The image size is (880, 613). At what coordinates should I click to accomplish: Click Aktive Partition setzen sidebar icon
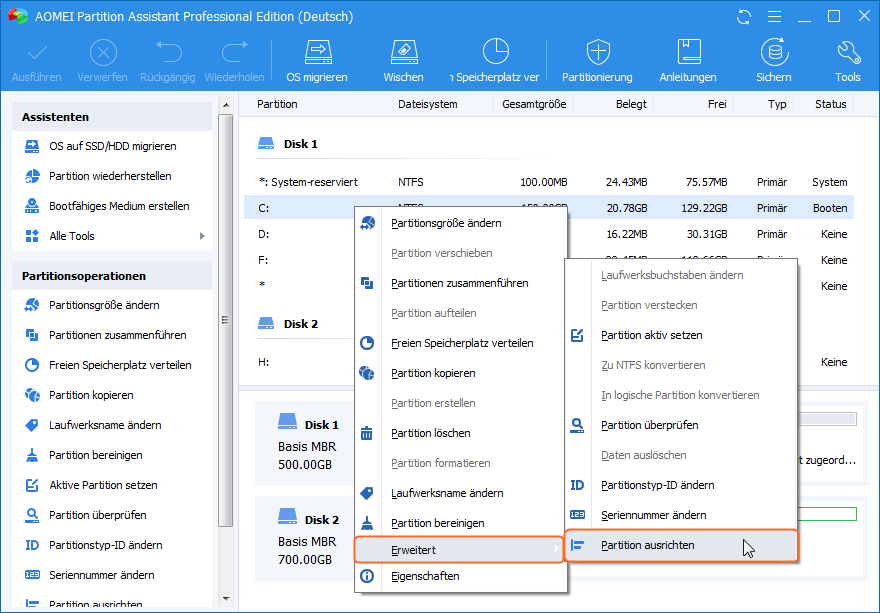pos(32,485)
